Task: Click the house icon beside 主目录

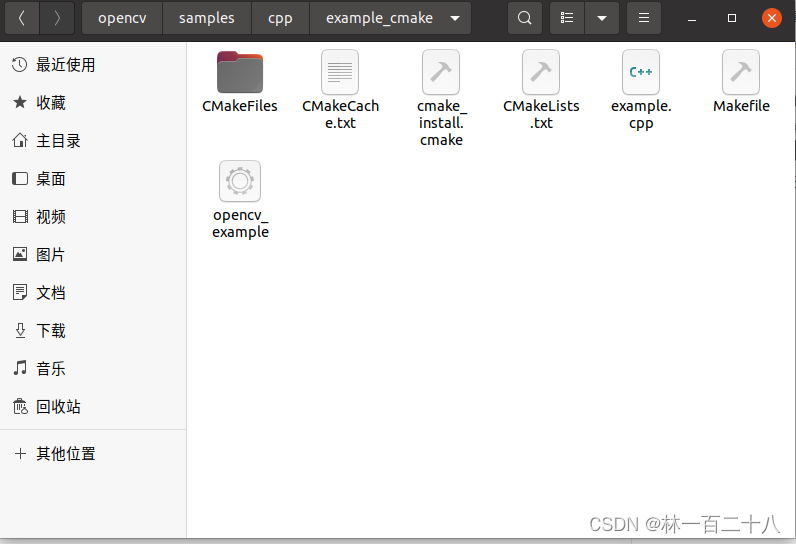Action: 20,141
